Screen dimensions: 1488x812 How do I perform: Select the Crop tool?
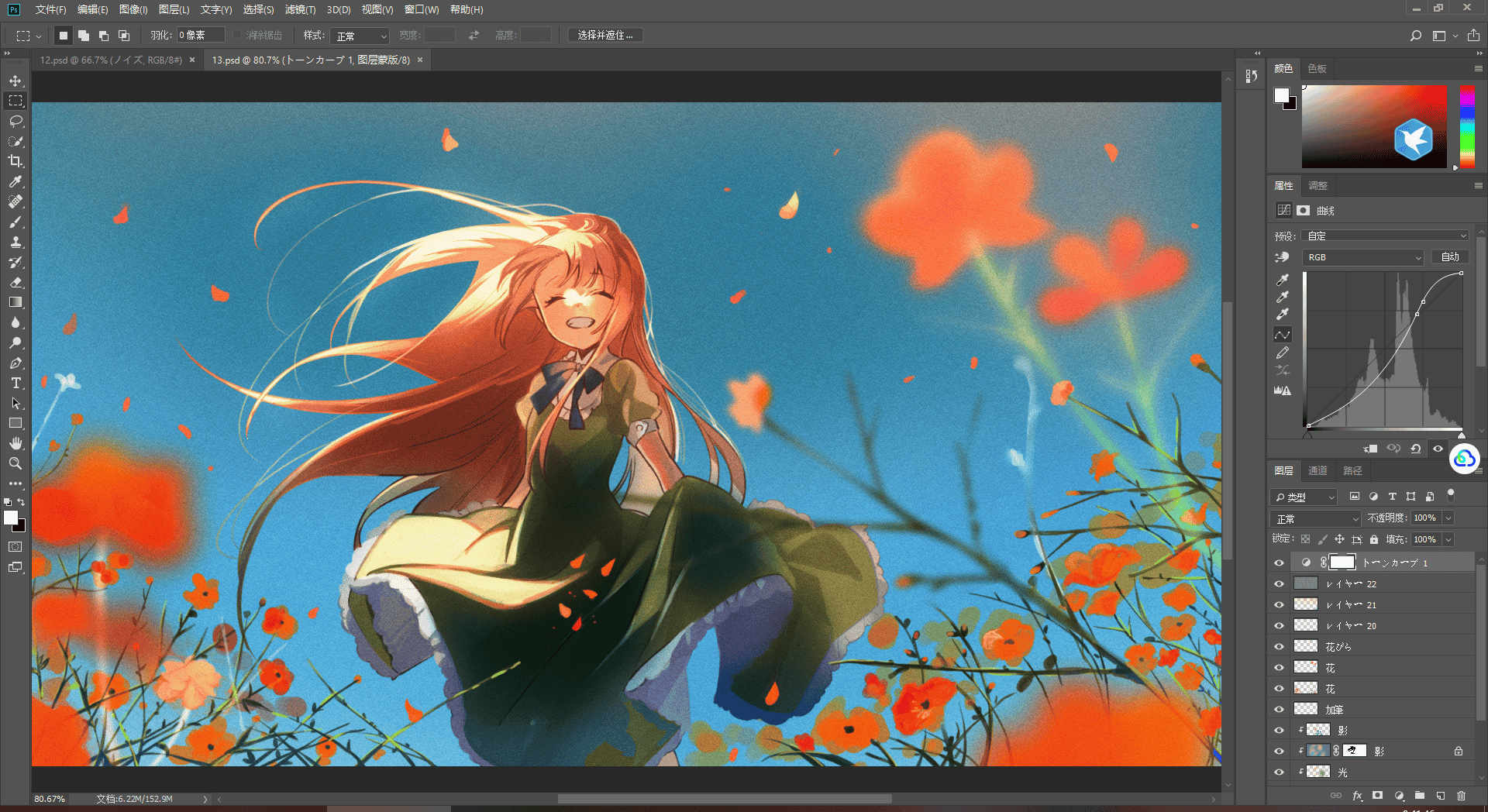15,161
